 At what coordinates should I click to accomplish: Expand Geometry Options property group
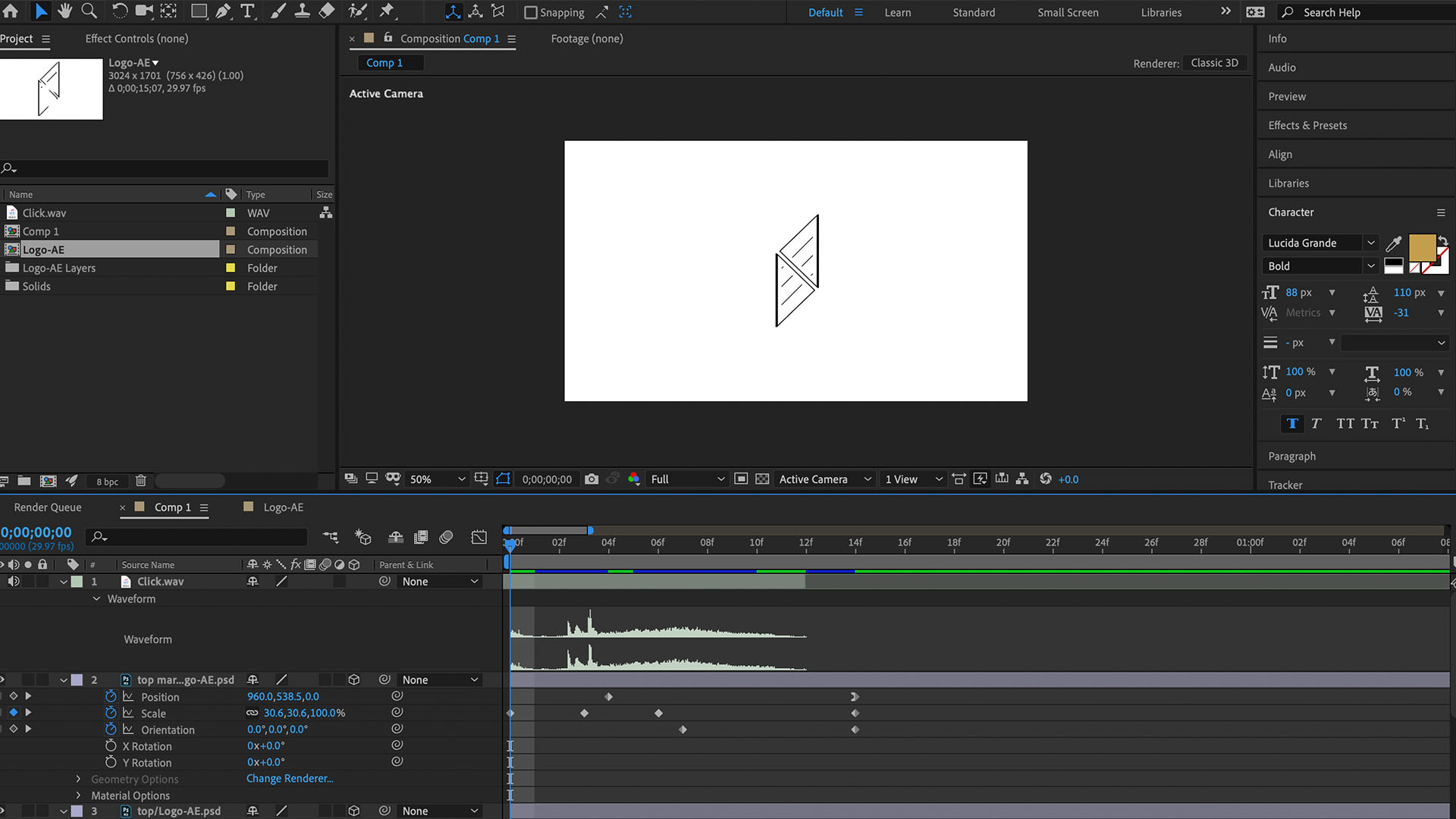coord(78,779)
